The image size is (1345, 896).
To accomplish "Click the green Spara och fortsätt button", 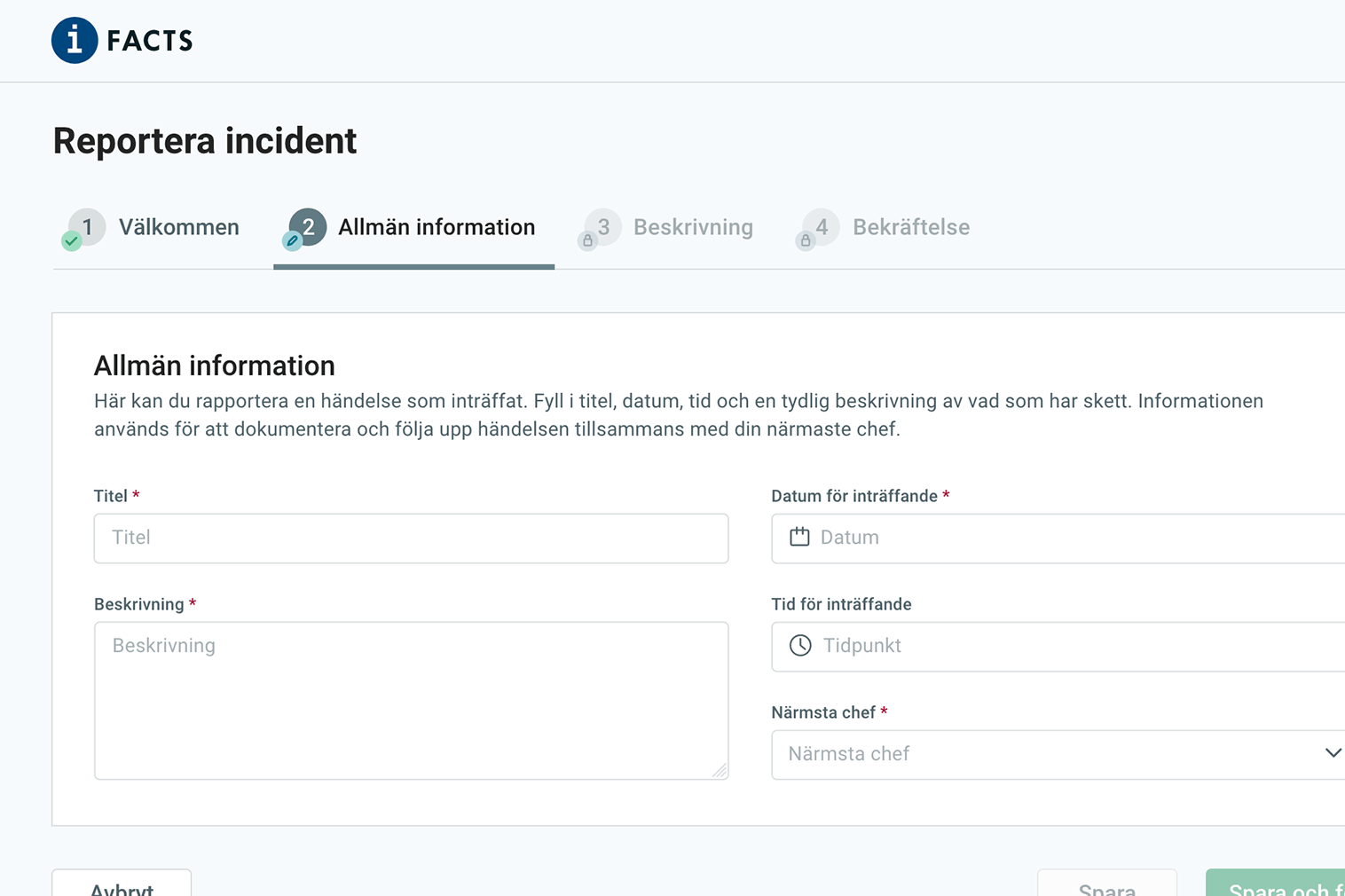I will (1278, 884).
